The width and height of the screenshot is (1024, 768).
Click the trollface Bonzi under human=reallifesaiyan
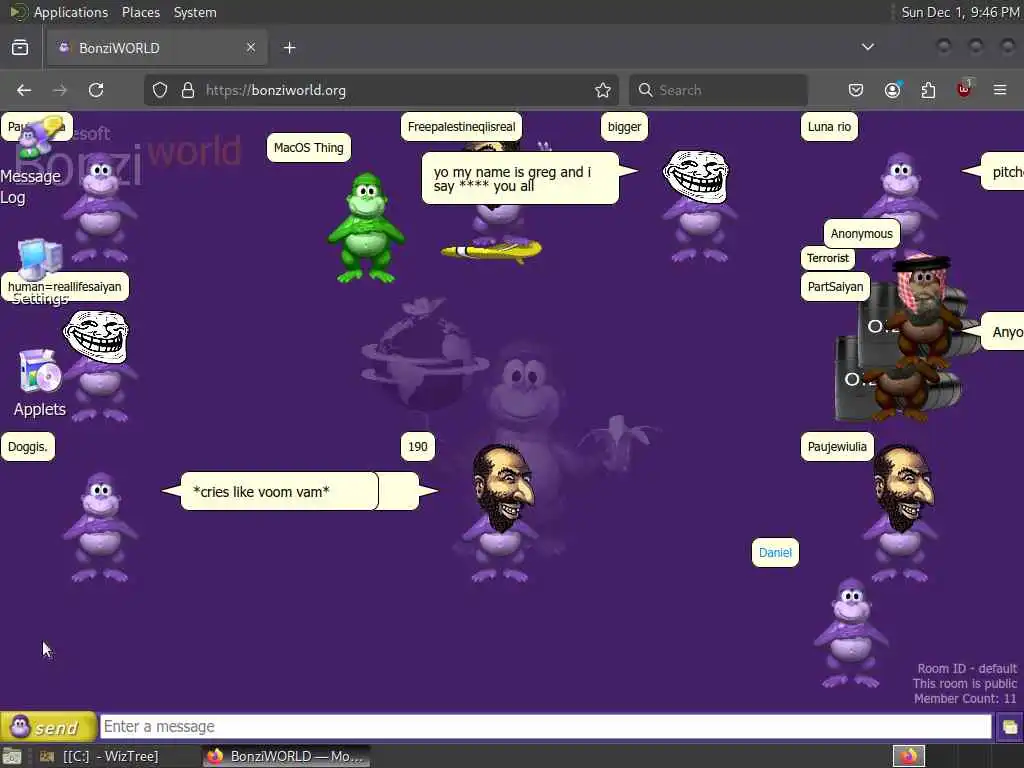click(99, 366)
